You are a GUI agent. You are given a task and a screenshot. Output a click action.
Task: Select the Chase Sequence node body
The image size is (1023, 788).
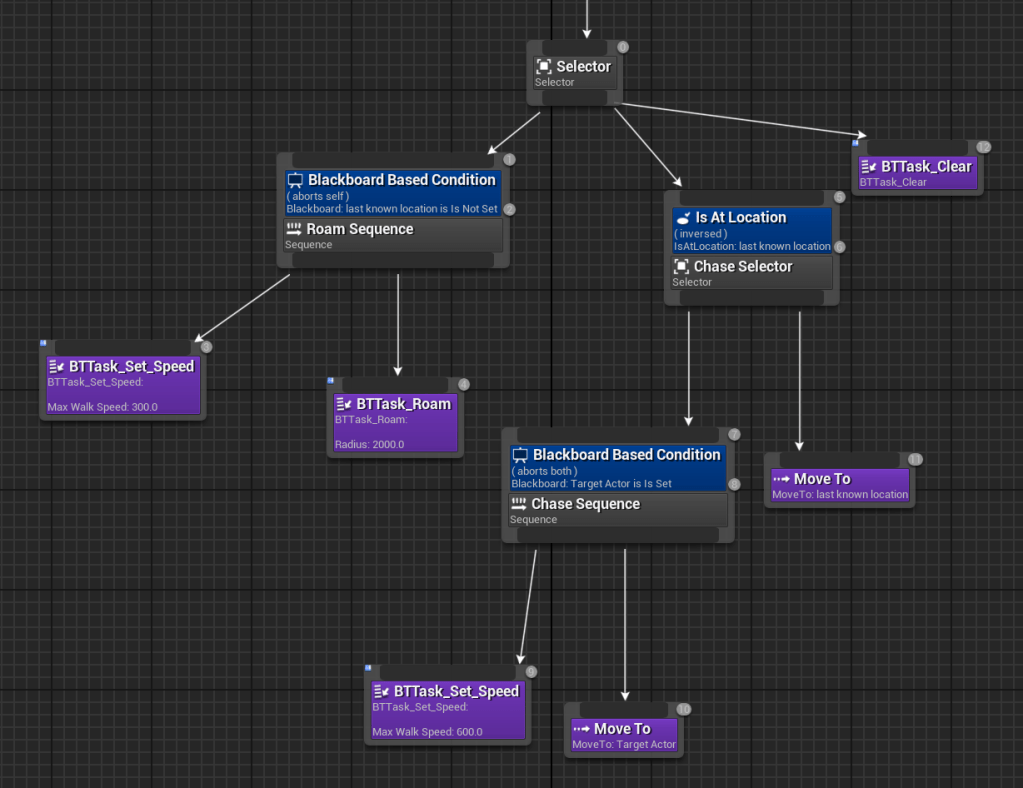[x=617, y=510]
